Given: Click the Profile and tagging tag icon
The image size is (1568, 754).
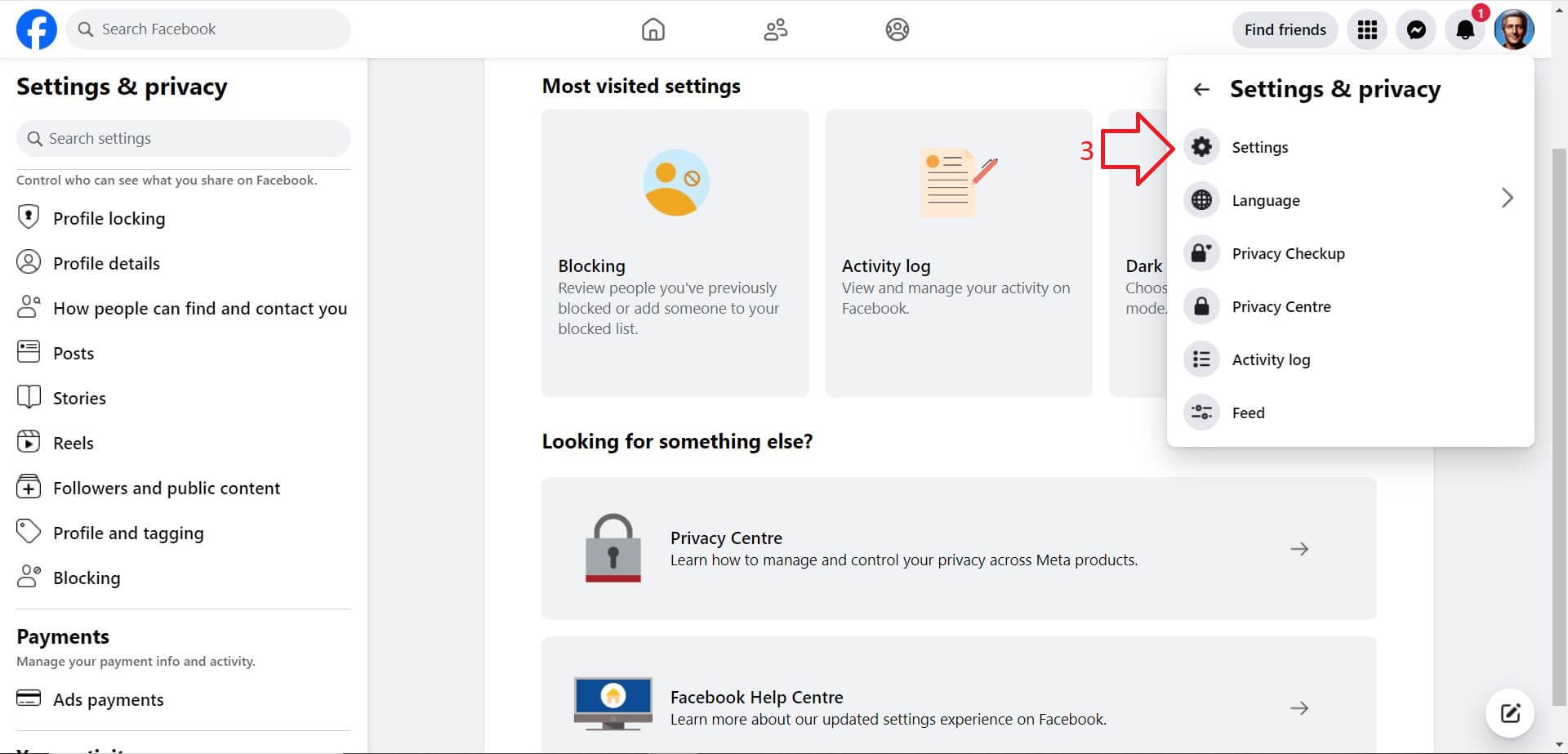Looking at the screenshot, I should [x=29, y=532].
